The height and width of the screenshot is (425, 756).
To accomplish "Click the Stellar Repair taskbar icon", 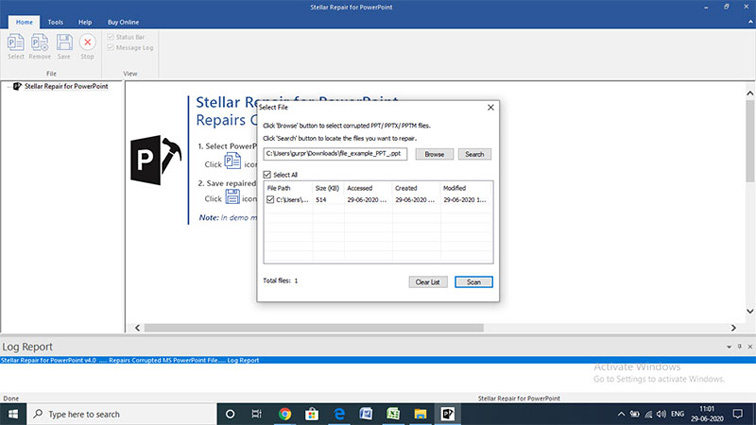I will click(x=447, y=414).
